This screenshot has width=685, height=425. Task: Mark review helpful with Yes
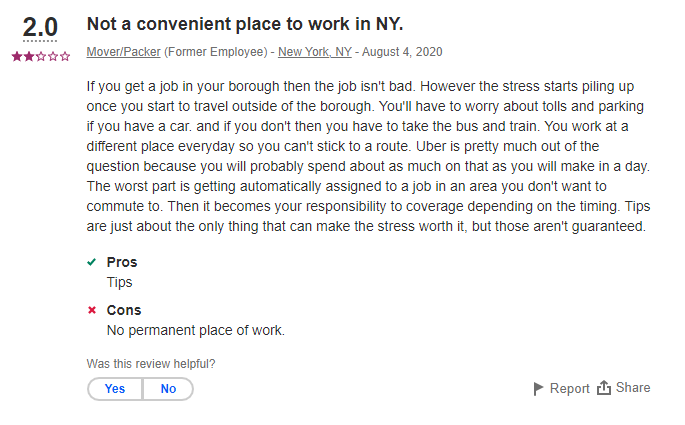click(115, 389)
